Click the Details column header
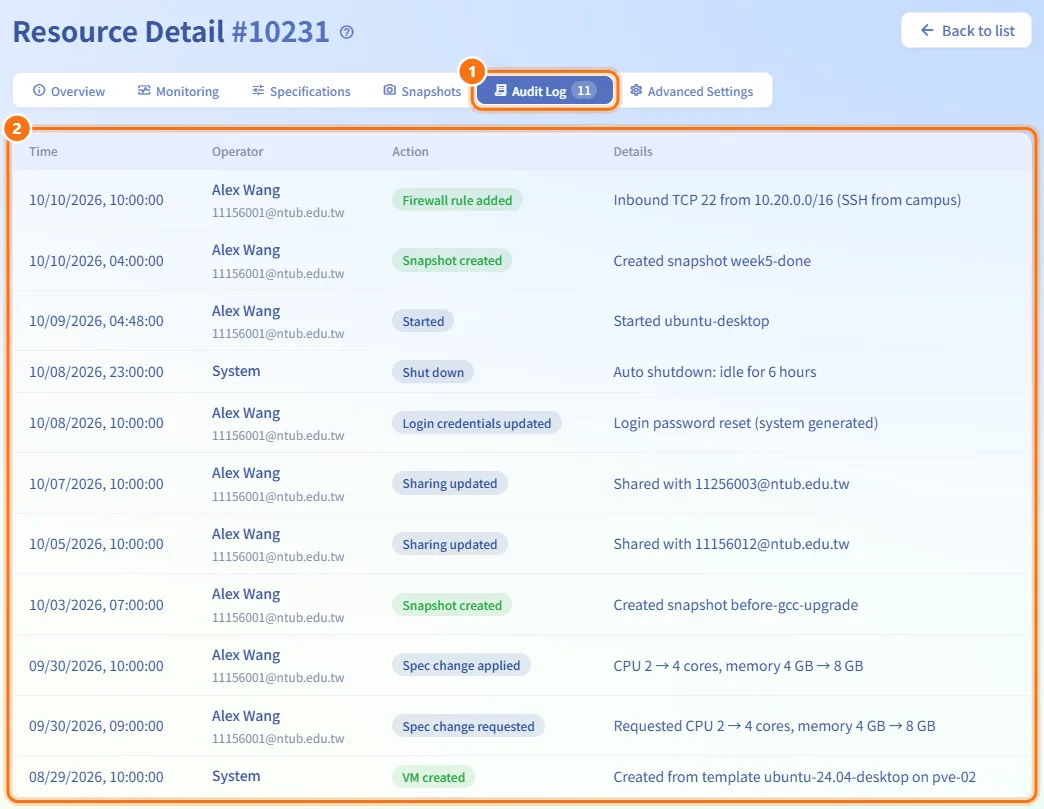Screen dimensions: 1044x809 (633, 152)
